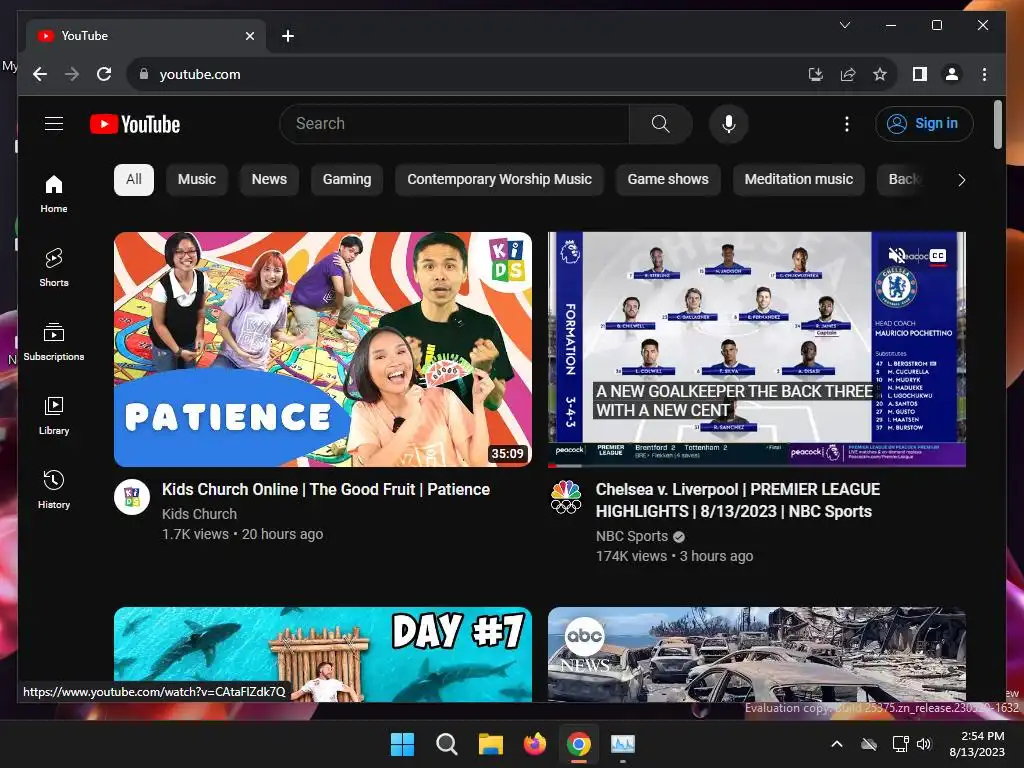The image size is (1024, 768).
Task: Select the Game shows chip
Action: point(668,180)
